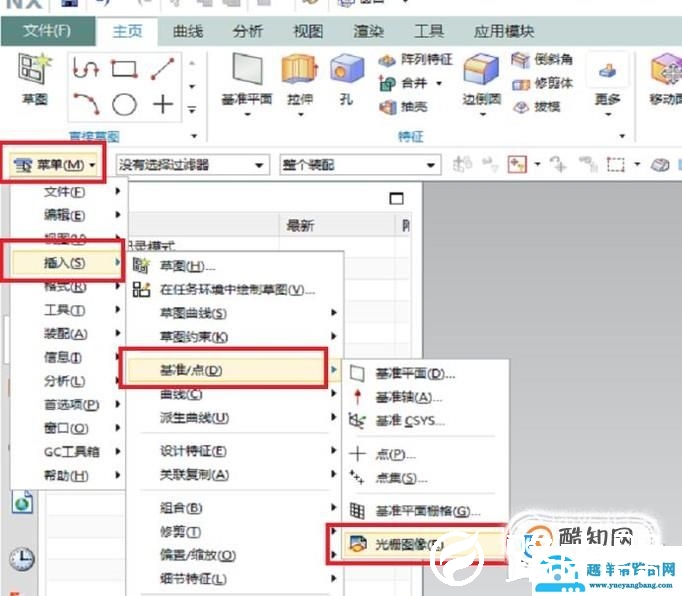Open the selection filter (没有选择过滤器) dropdown
This screenshot has width=682, height=596.
point(192,165)
